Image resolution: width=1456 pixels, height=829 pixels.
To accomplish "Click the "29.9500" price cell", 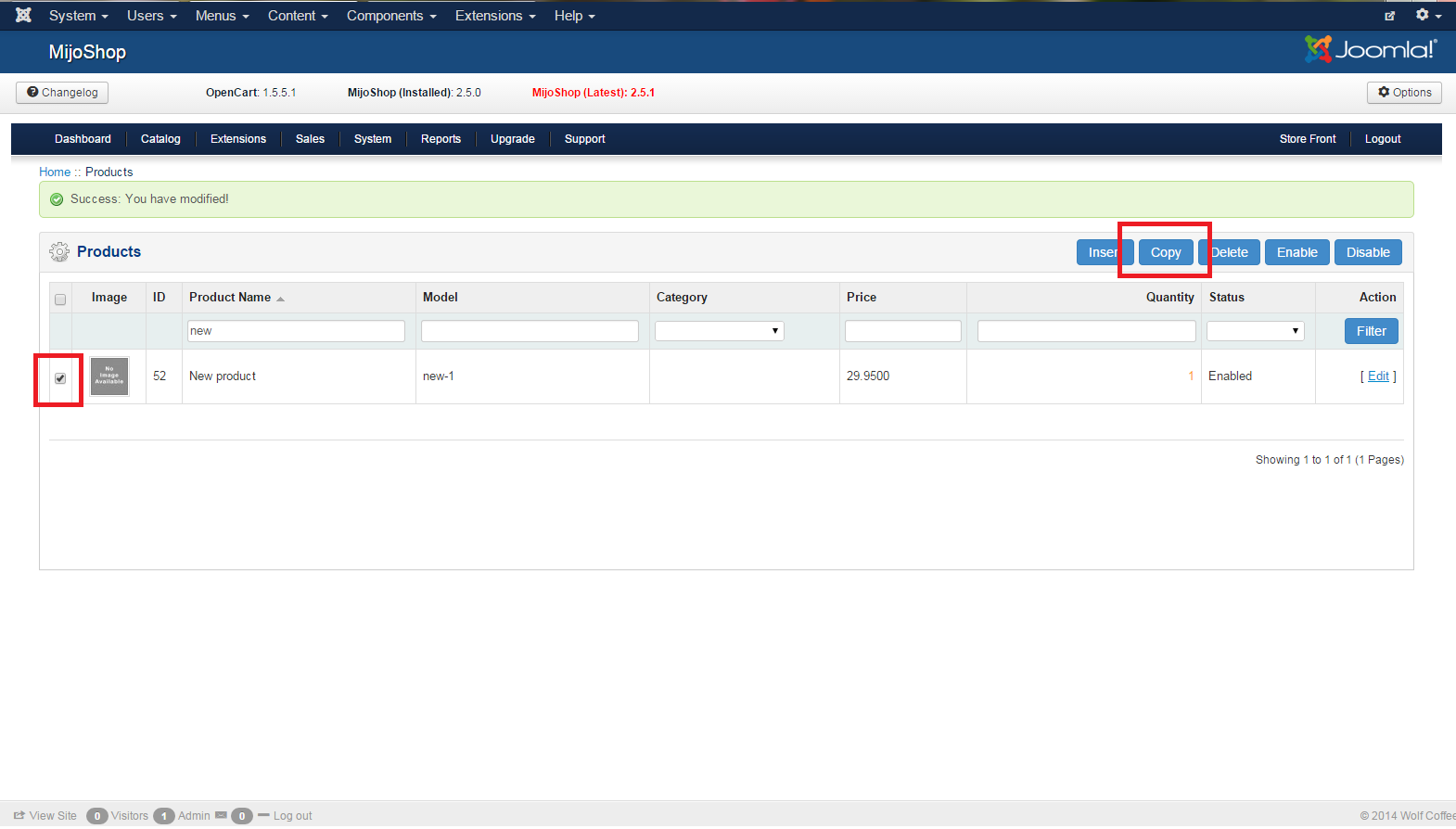I will (868, 376).
